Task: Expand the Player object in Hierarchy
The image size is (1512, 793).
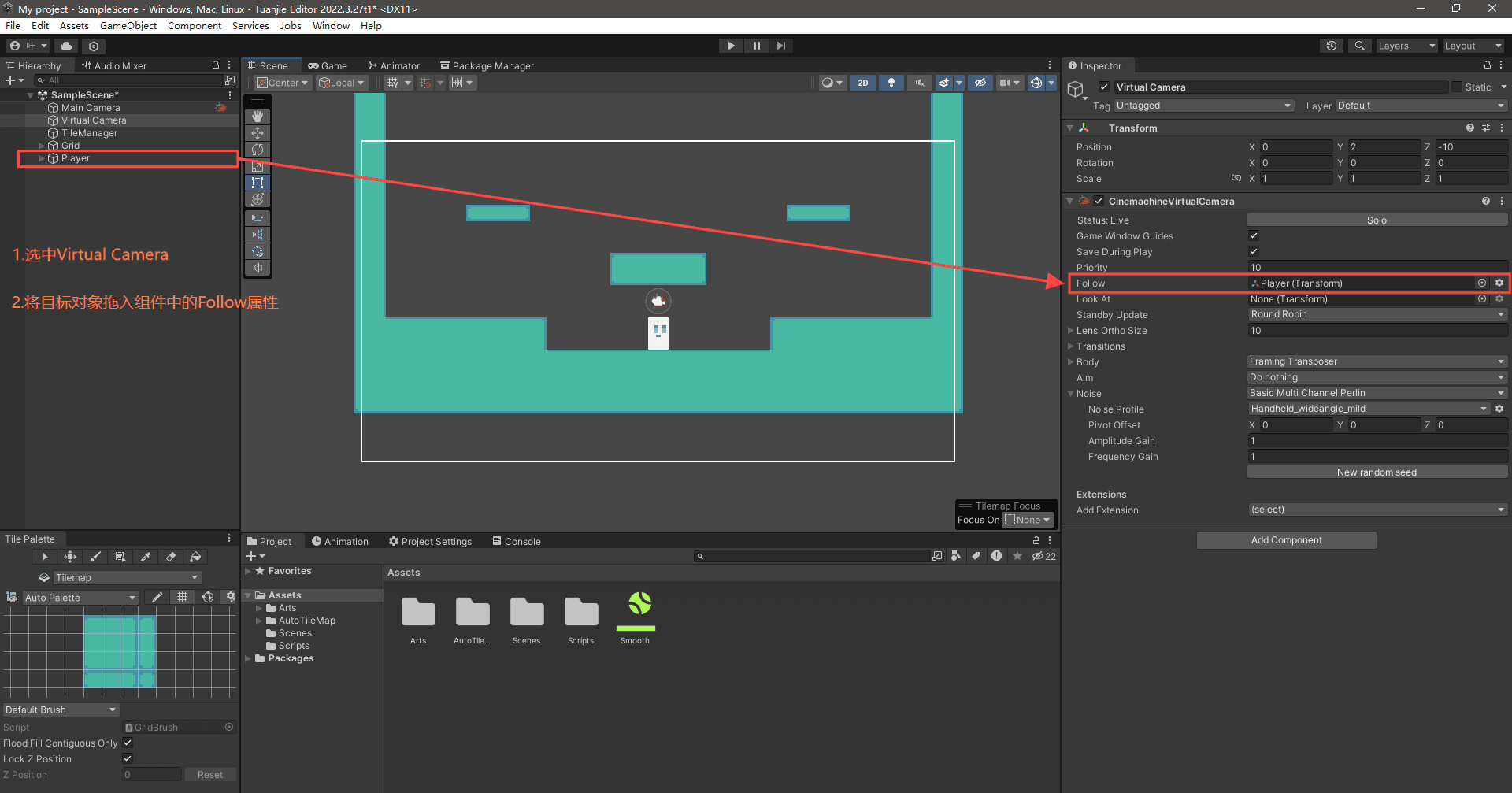Action: tap(42, 158)
